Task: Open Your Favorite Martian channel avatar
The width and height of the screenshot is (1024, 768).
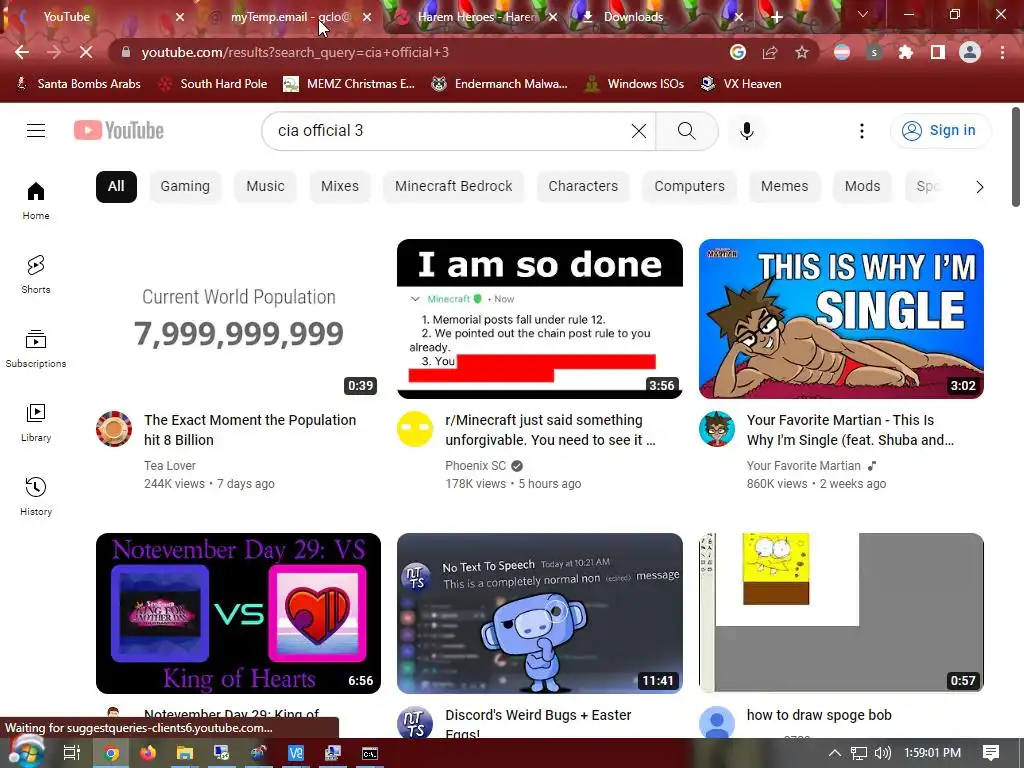Action: [x=716, y=428]
